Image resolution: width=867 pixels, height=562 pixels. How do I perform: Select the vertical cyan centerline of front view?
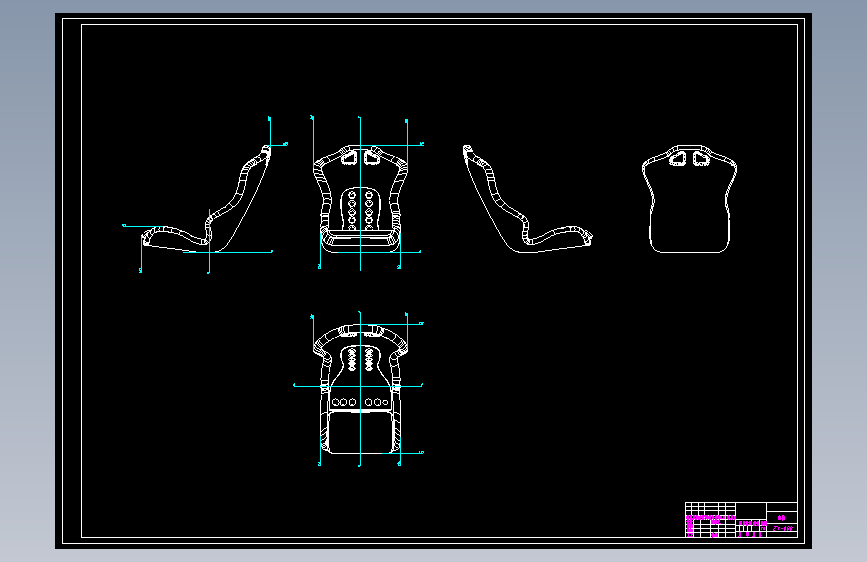pos(360,194)
